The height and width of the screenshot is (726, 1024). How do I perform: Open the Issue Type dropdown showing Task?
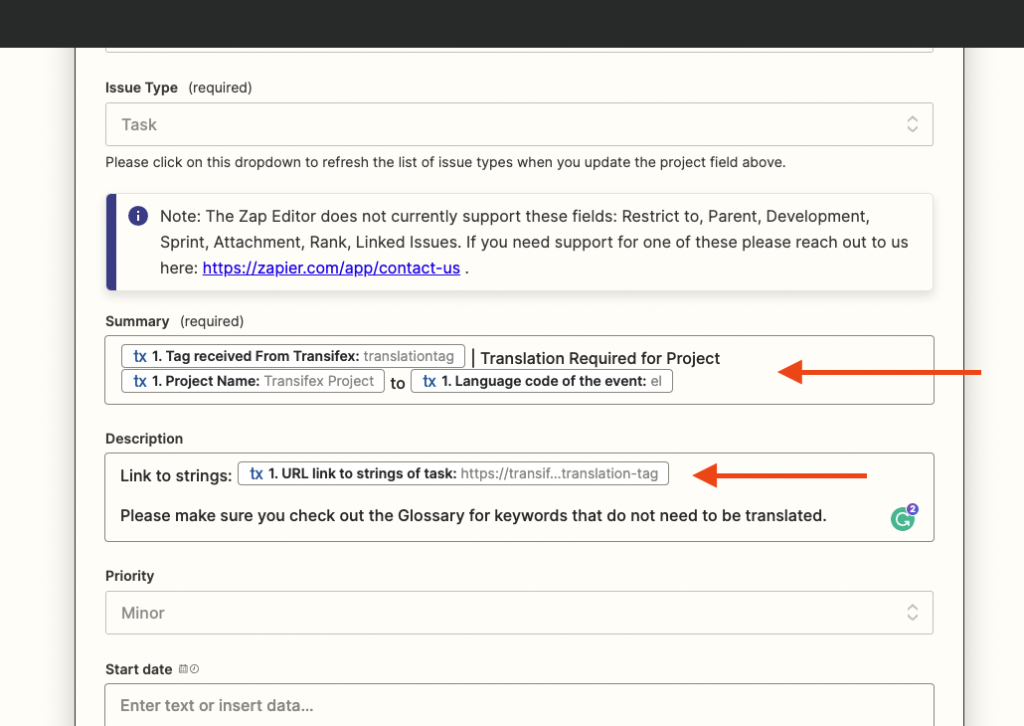(x=519, y=124)
